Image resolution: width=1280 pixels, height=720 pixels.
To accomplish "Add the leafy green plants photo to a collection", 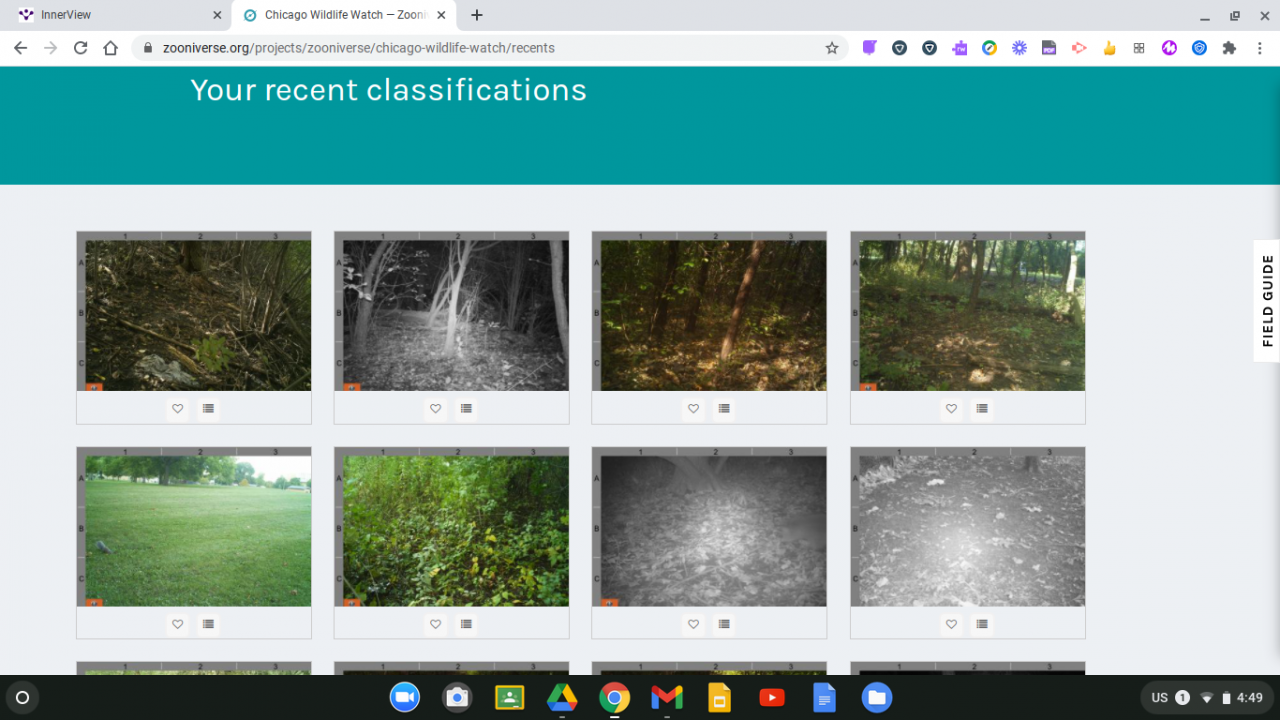I will click(466, 624).
